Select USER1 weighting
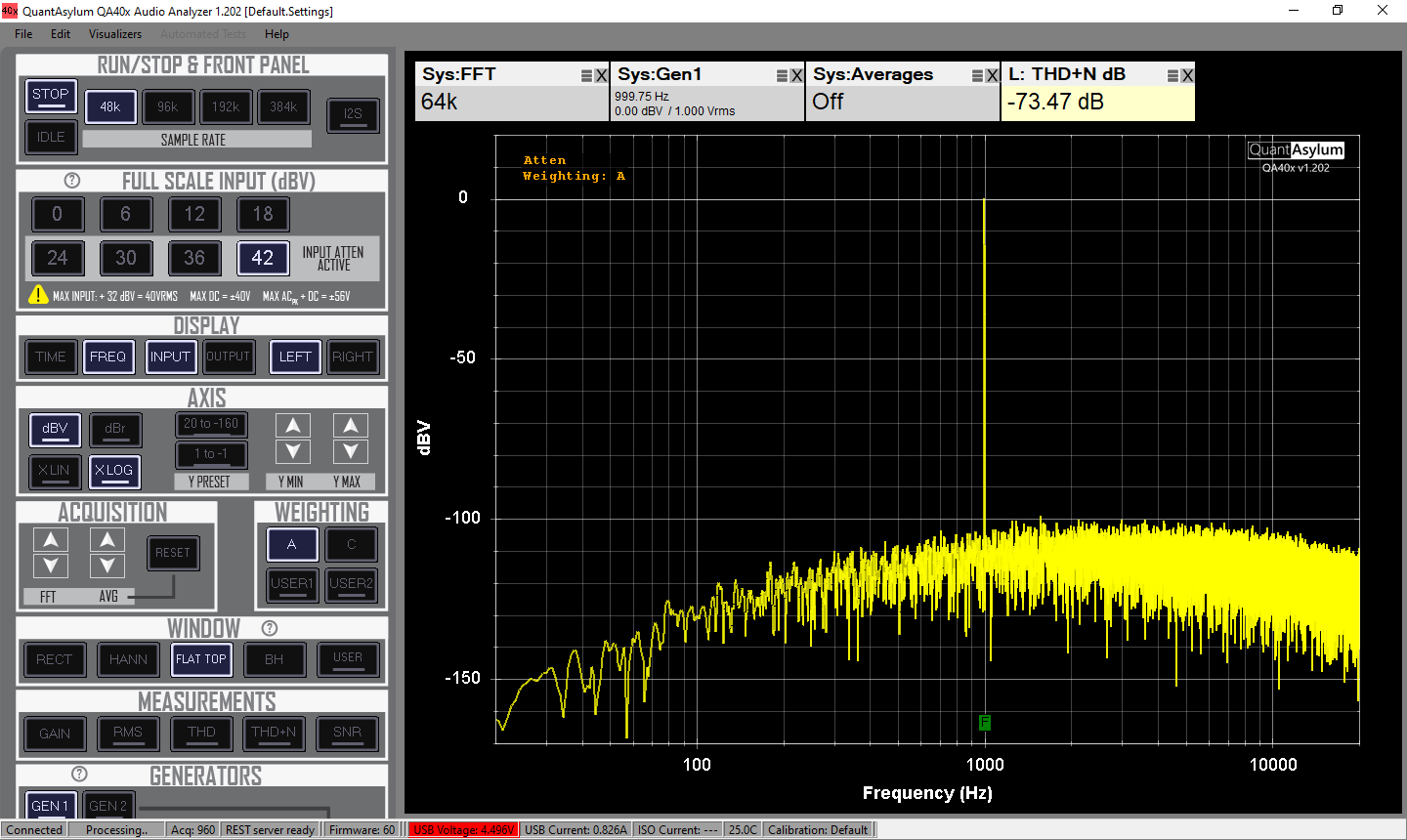The width and height of the screenshot is (1407, 840). click(292, 584)
